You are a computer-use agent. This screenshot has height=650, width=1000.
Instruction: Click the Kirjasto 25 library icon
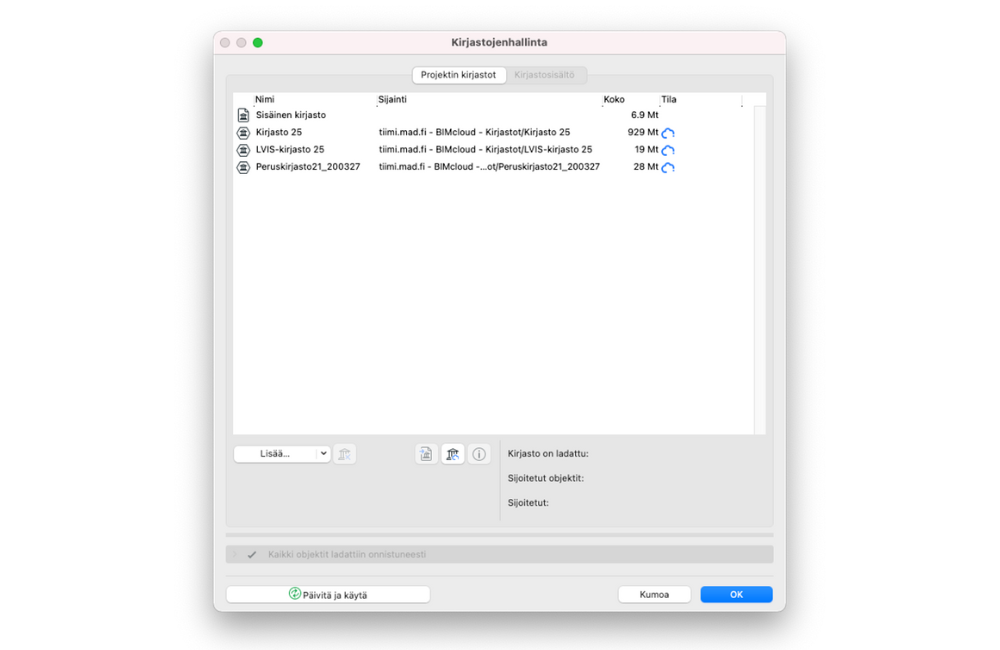(243, 133)
